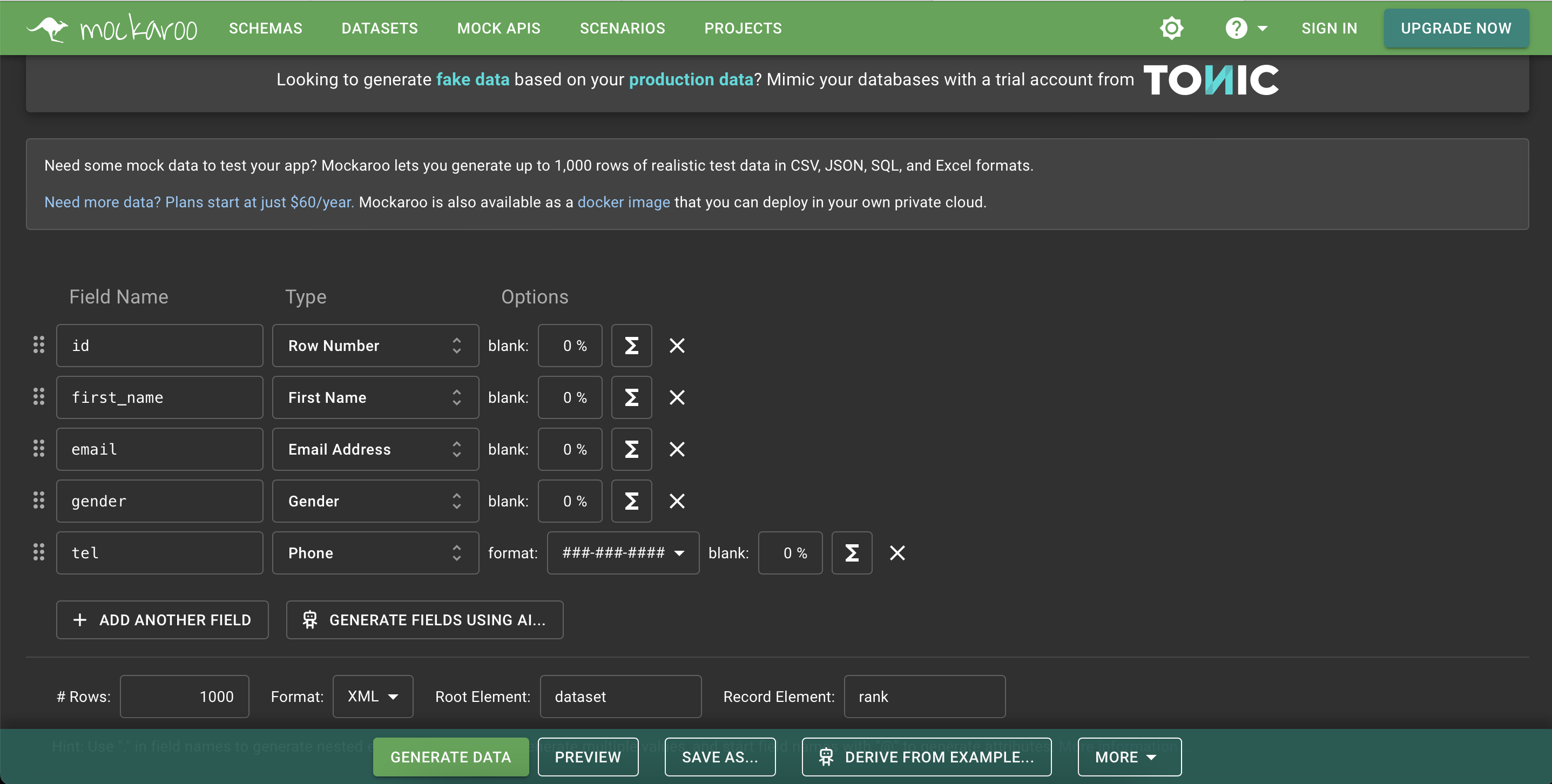Expand the MORE options menu
The image size is (1552, 784).
click(1129, 757)
